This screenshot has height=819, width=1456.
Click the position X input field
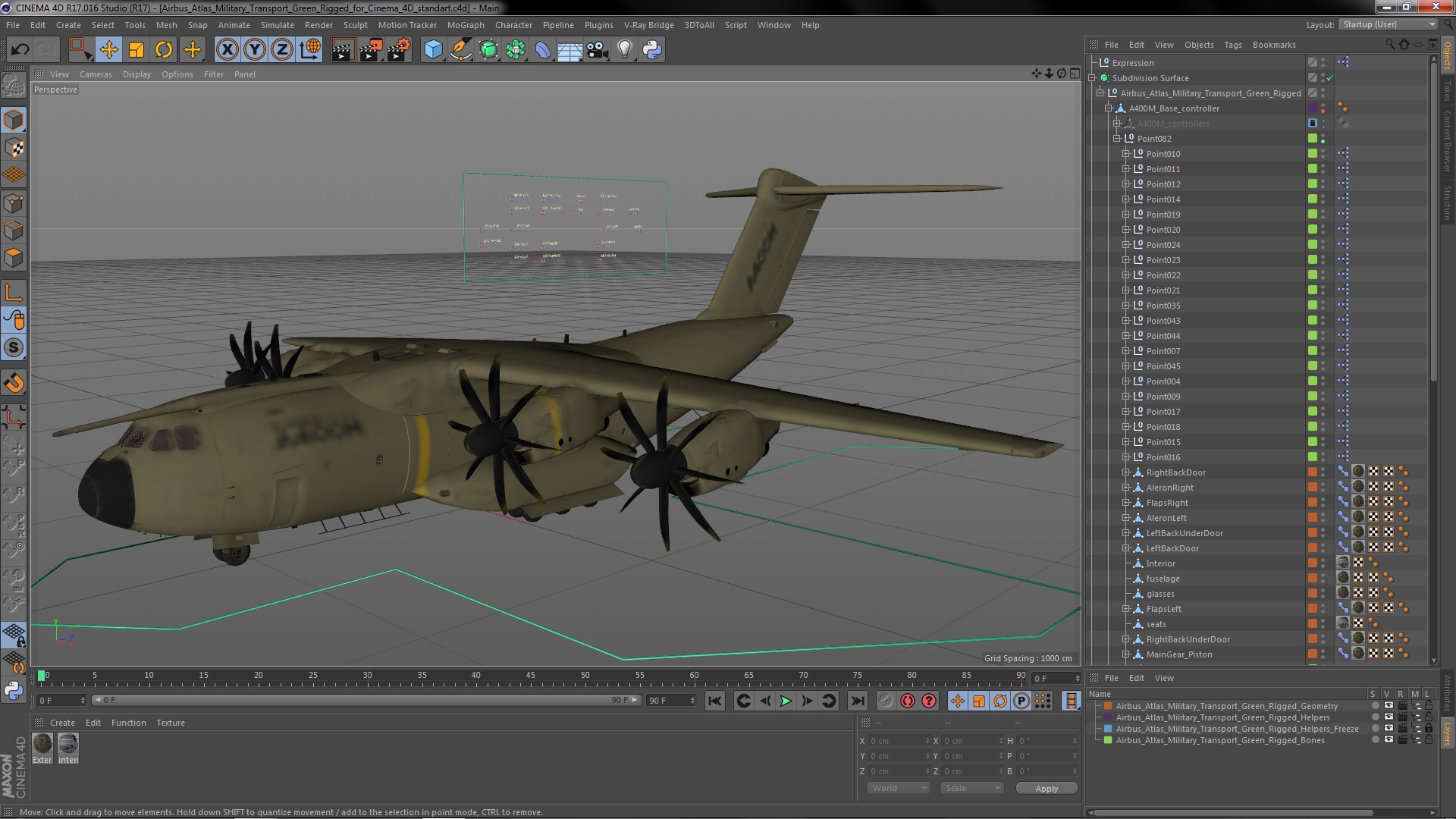tap(899, 741)
